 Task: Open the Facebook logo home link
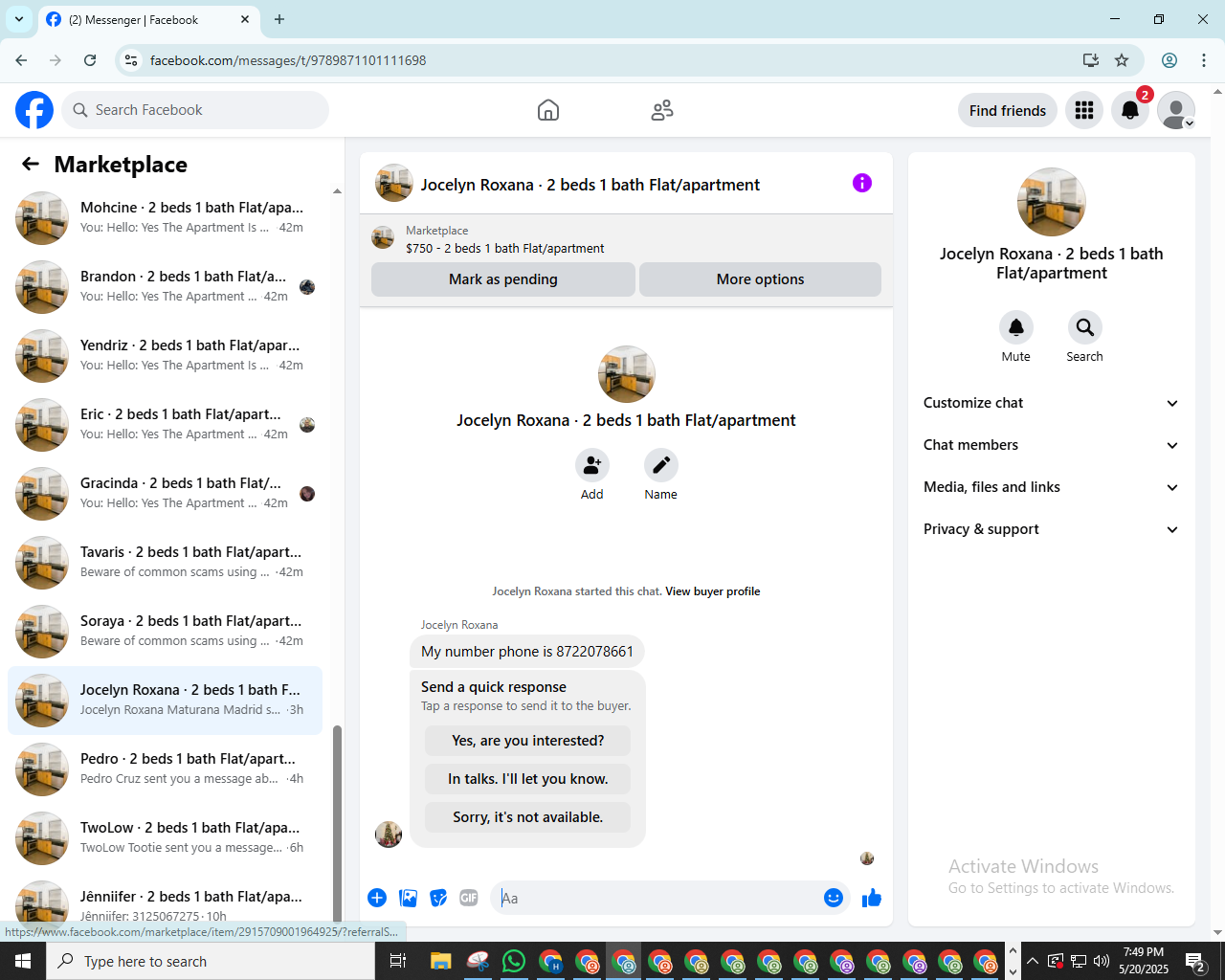[34, 110]
